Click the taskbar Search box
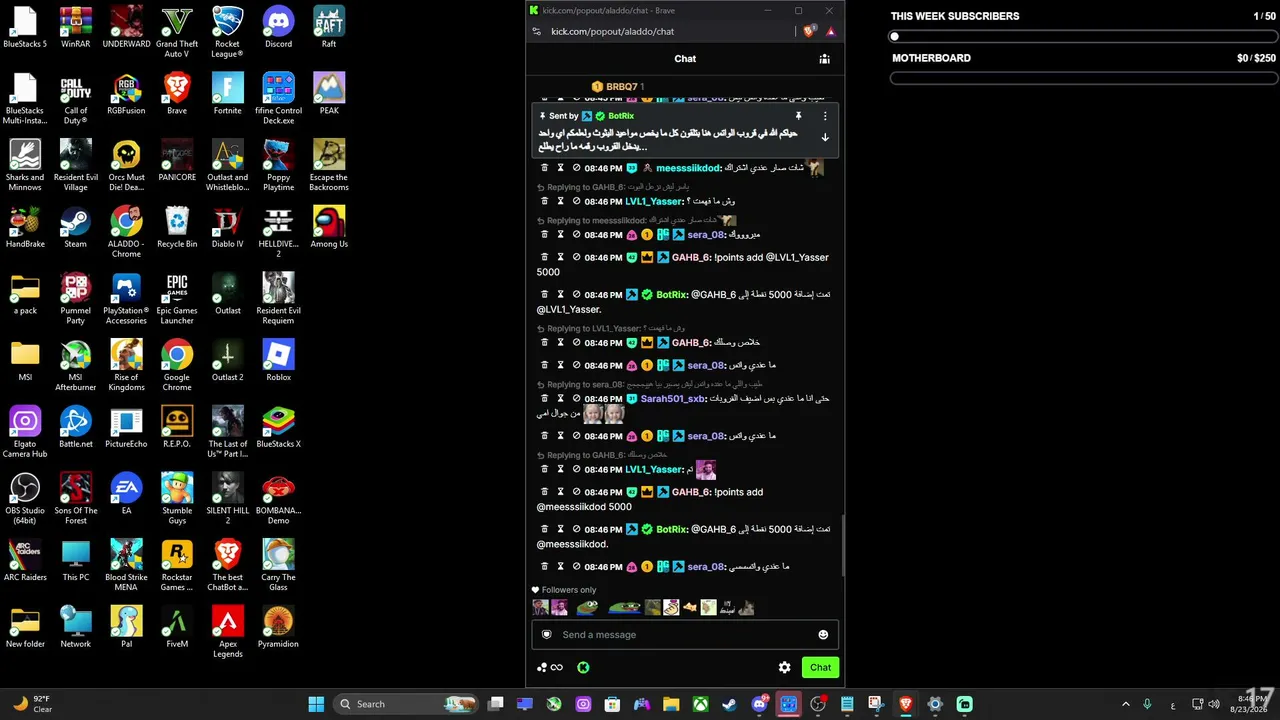Image resolution: width=1280 pixels, height=720 pixels. (408, 704)
